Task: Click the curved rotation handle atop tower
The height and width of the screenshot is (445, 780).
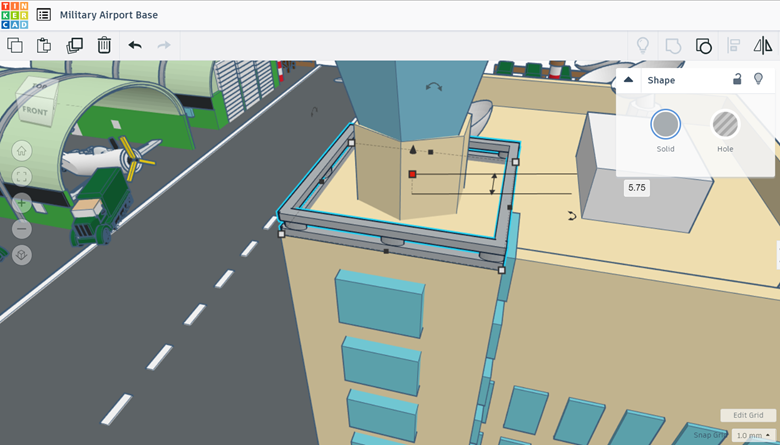Action: coord(434,87)
